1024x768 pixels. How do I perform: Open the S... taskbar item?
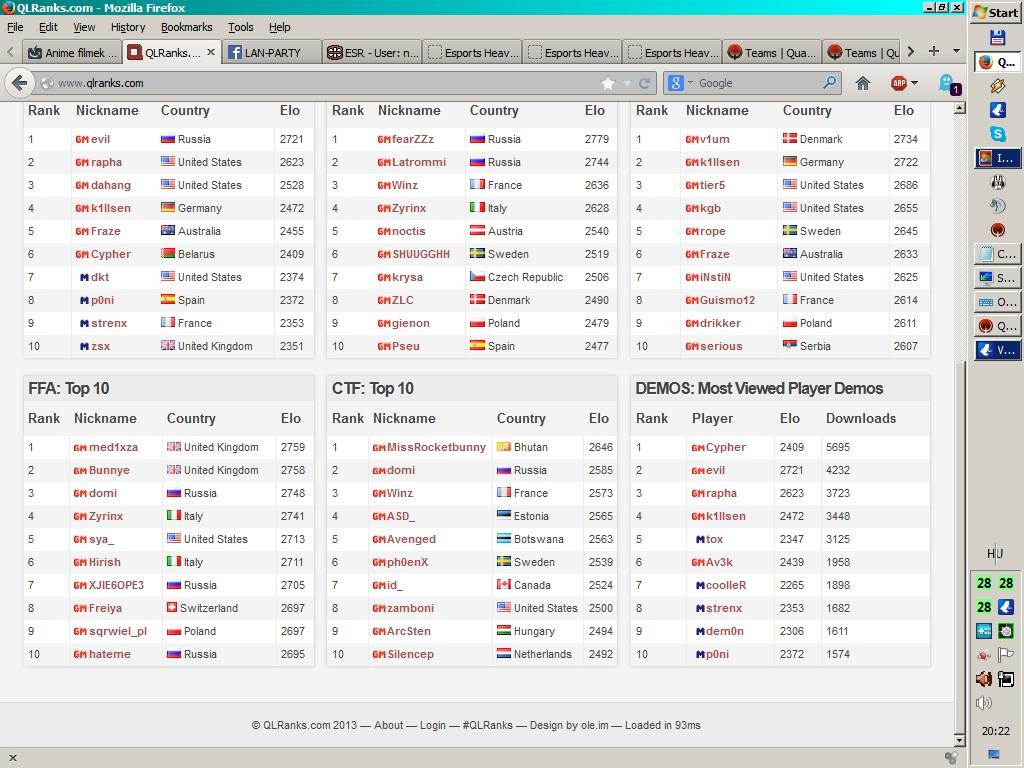pos(997,278)
